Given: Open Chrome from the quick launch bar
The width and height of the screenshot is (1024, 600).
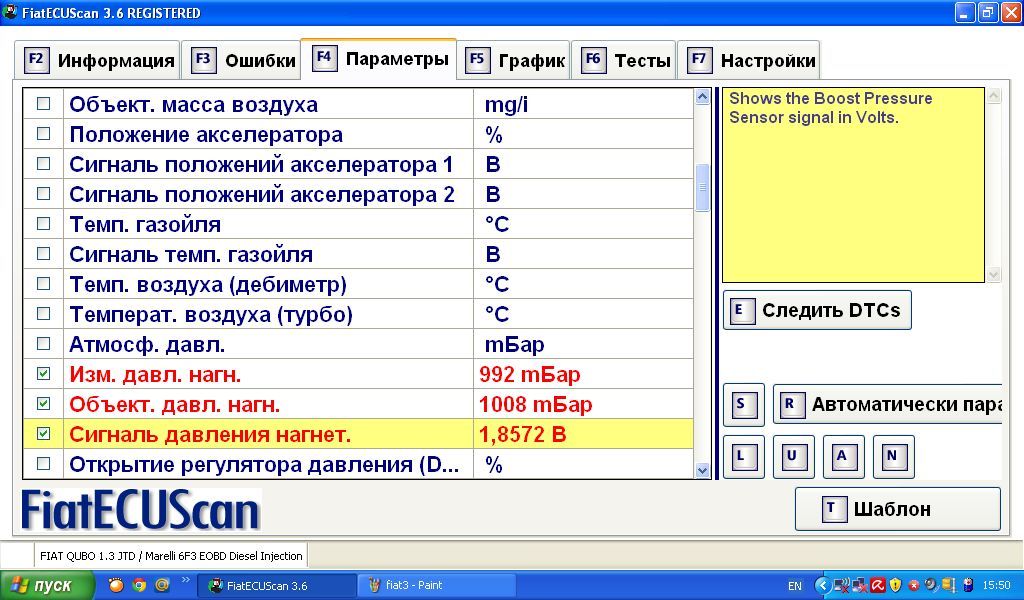Looking at the screenshot, I should click(139, 585).
